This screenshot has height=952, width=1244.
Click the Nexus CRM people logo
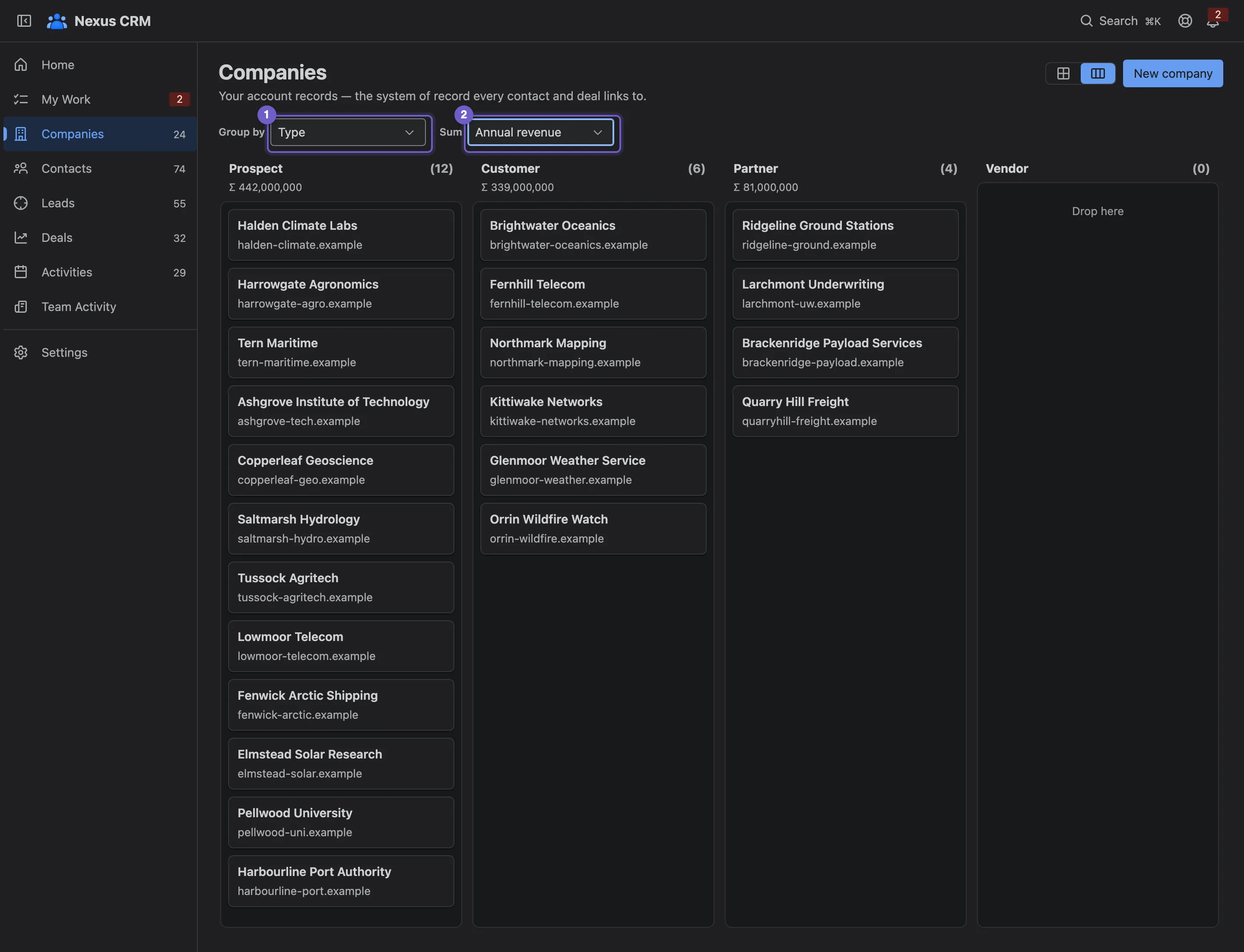pos(57,21)
